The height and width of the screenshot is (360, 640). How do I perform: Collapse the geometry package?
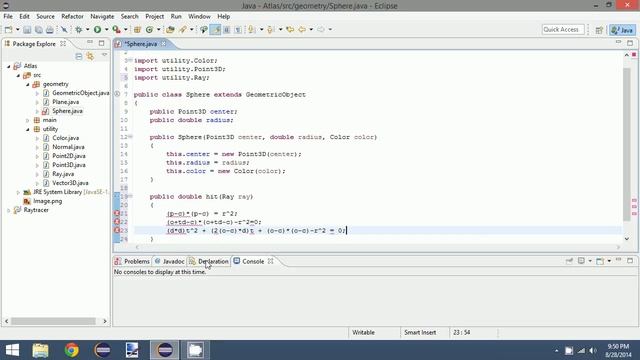coord(28,84)
